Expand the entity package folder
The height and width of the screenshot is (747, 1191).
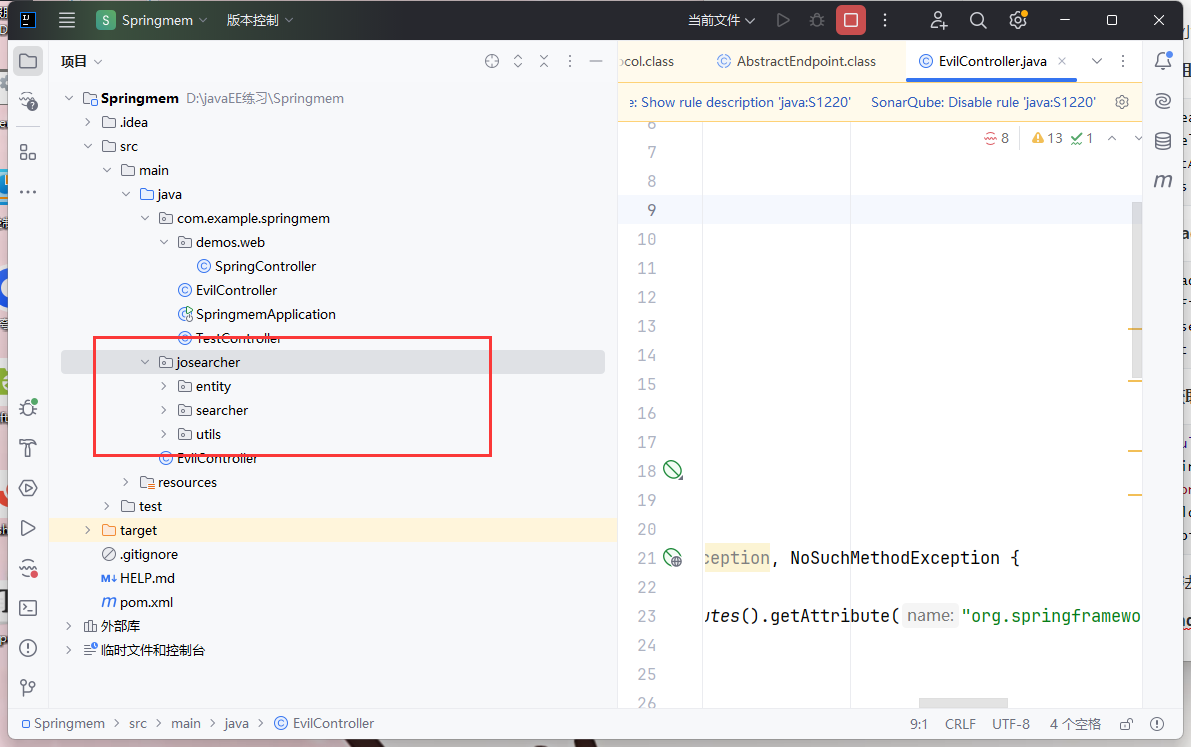[165, 386]
